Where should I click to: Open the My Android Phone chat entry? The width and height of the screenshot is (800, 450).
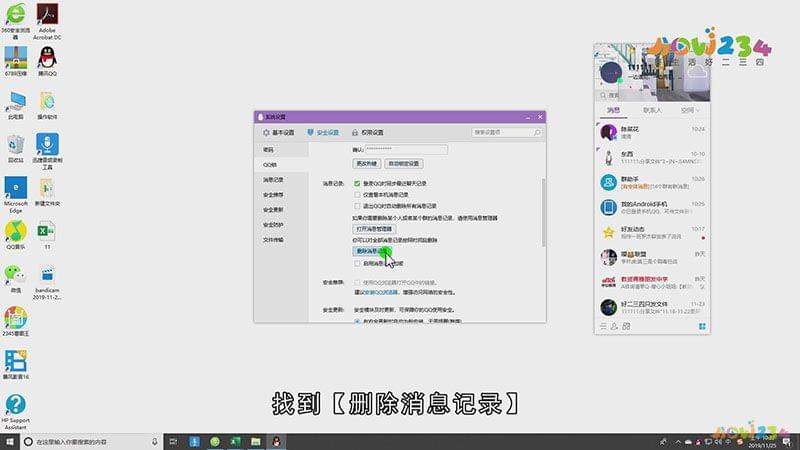click(x=652, y=208)
